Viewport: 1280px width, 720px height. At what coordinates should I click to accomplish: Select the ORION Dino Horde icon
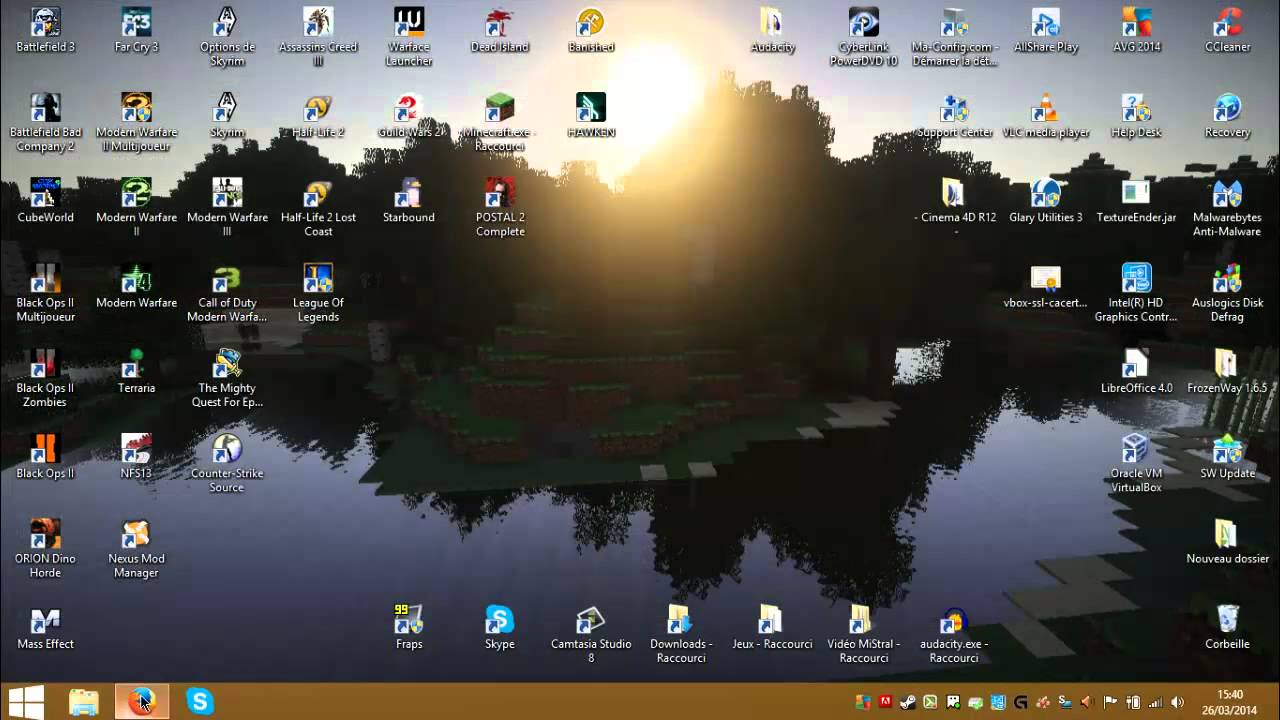click(x=45, y=533)
